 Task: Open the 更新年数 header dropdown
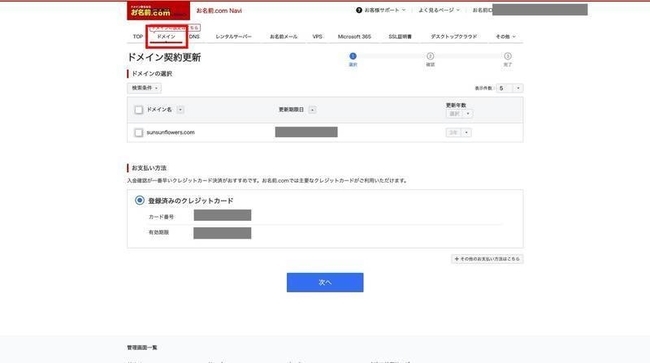tap(459, 114)
